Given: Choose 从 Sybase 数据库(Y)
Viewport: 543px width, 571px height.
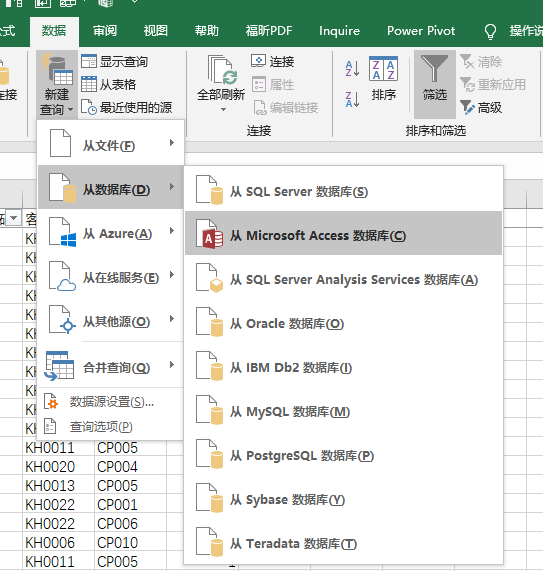Looking at the screenshot, I should [343, 497].
